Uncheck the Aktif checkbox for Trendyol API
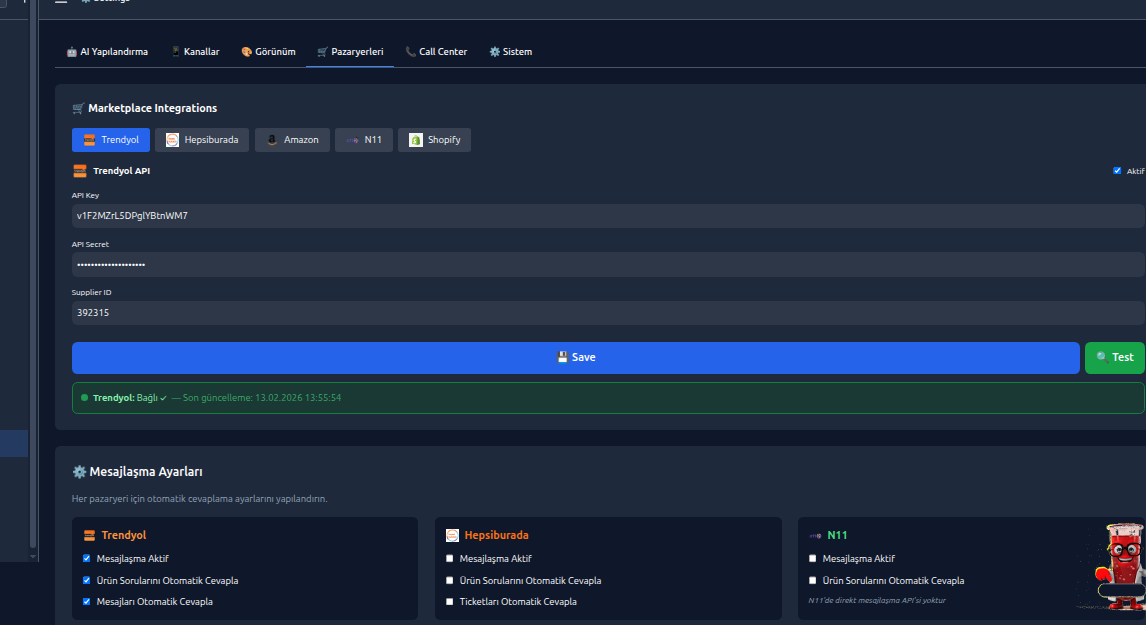 (x=1117, y=170)
